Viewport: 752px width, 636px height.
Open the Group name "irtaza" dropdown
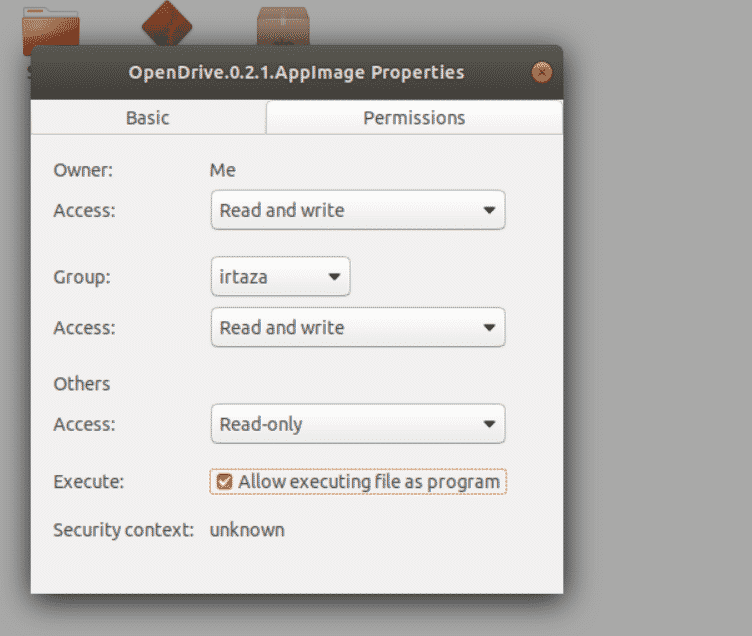coord(281,276)
